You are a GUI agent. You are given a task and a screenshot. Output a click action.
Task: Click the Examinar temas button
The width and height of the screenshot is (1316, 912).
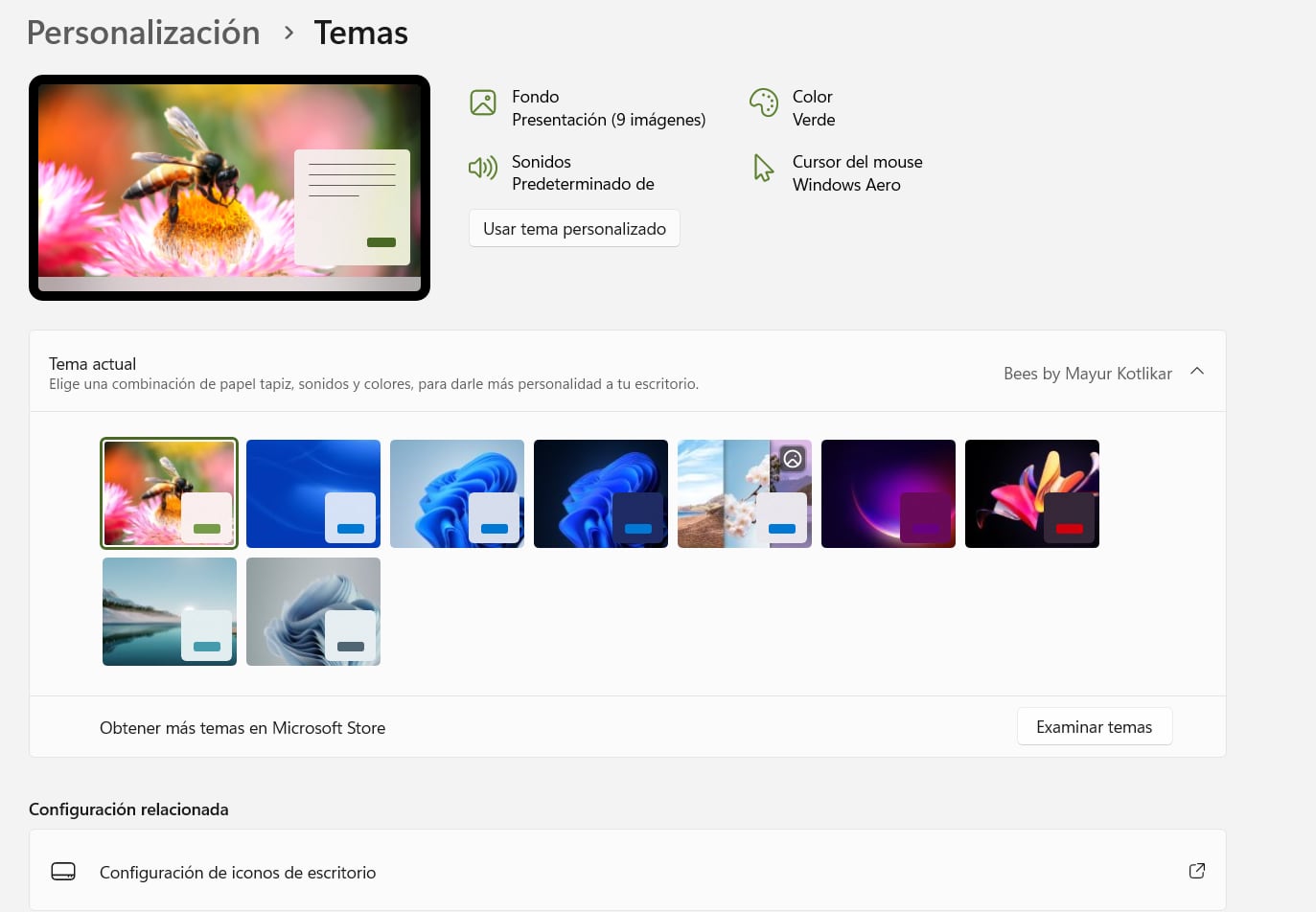[x=1094, y=727]
